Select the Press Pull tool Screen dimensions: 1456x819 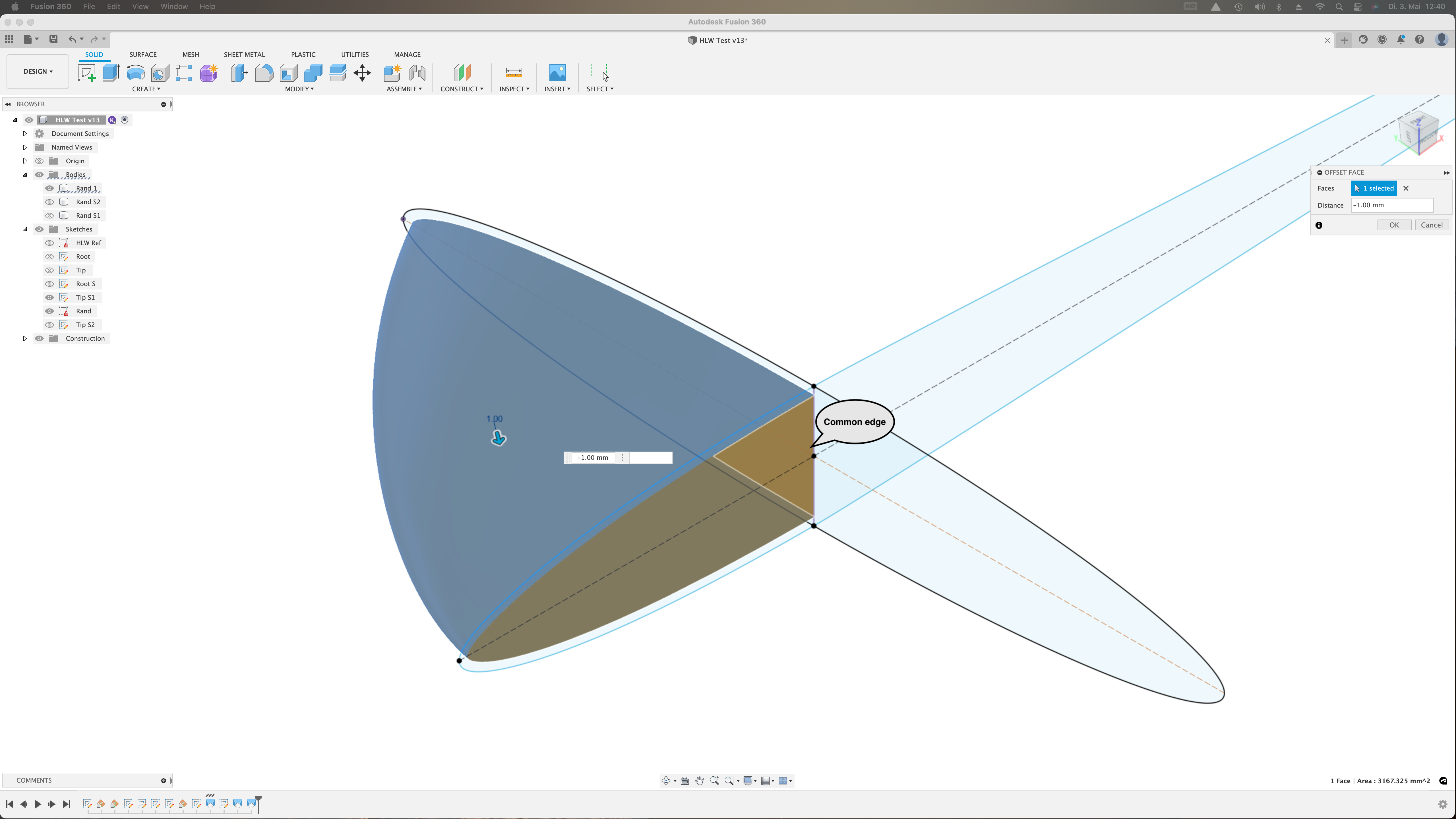click(239, 73)
